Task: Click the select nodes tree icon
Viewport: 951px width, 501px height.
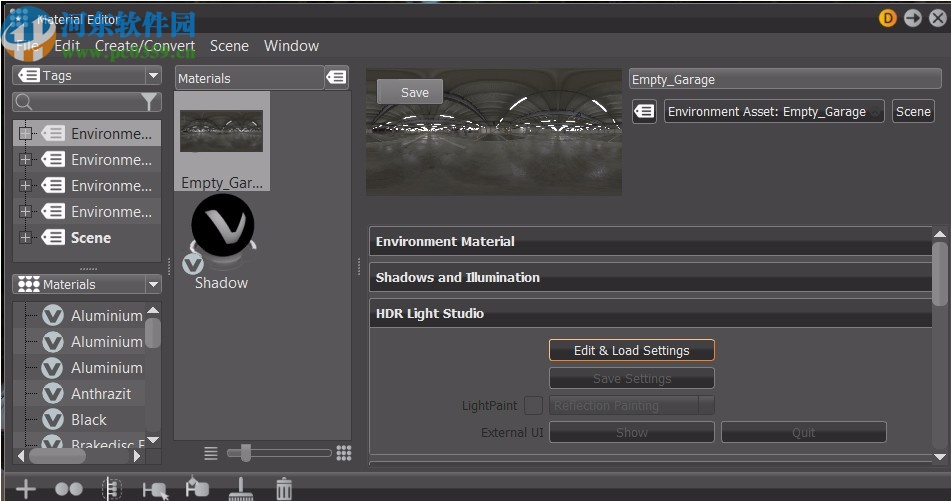Action: click(x=112, y=488)
